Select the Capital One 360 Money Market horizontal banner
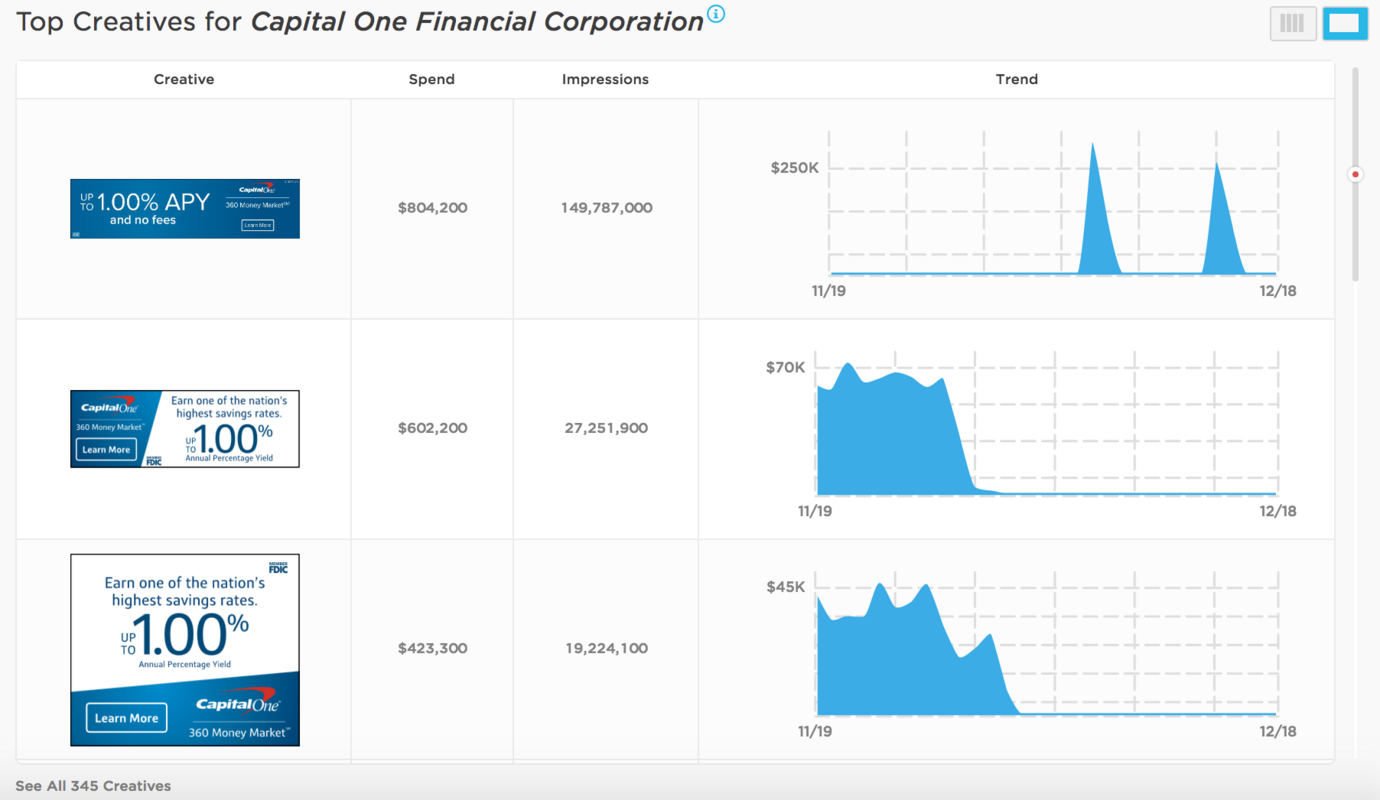The height and width of the screenshot is (800, 1380). [184, 427]
